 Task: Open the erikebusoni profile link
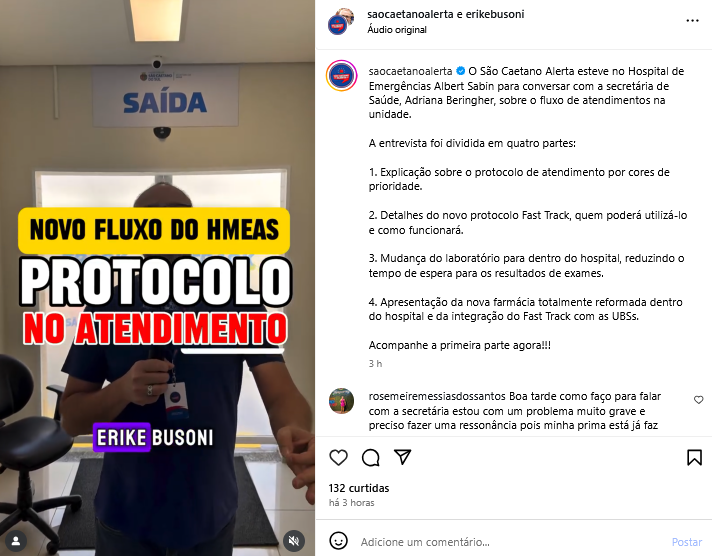click(x=495, y=14)
